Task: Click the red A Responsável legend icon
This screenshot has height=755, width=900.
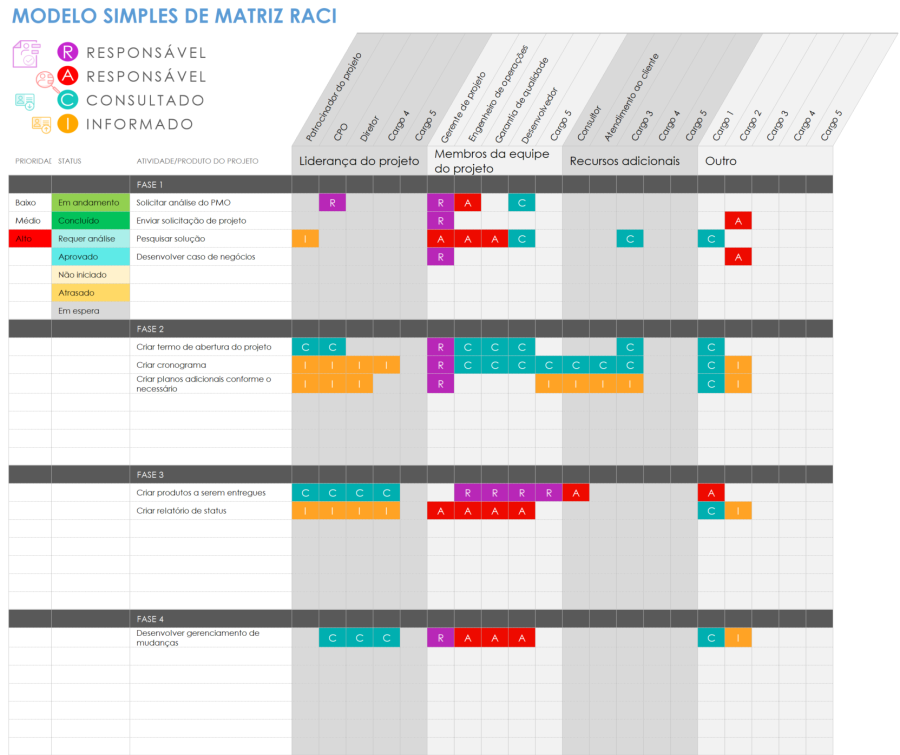Action: [x=68, y=76]
